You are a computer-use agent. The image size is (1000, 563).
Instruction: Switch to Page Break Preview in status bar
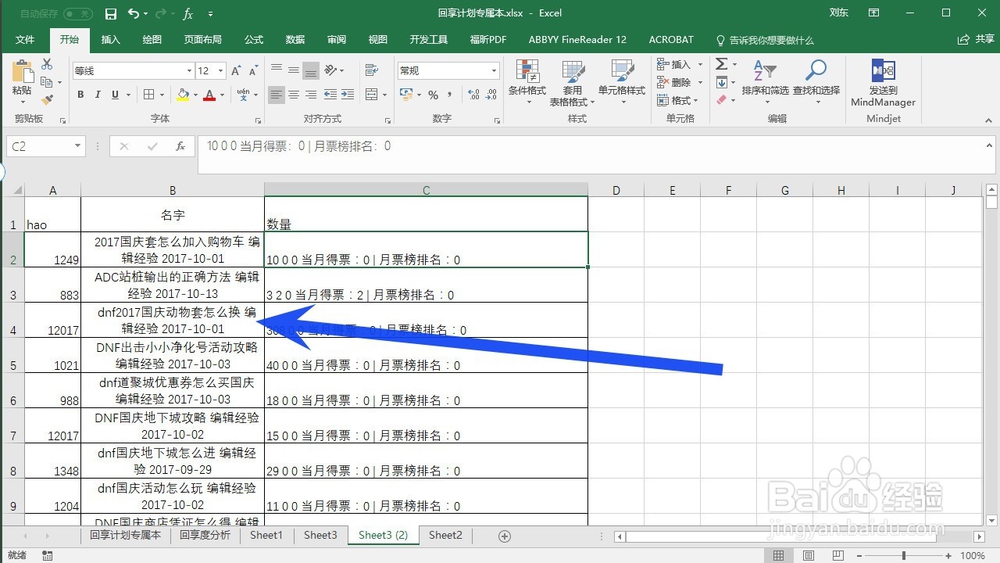tap(838, 555)
